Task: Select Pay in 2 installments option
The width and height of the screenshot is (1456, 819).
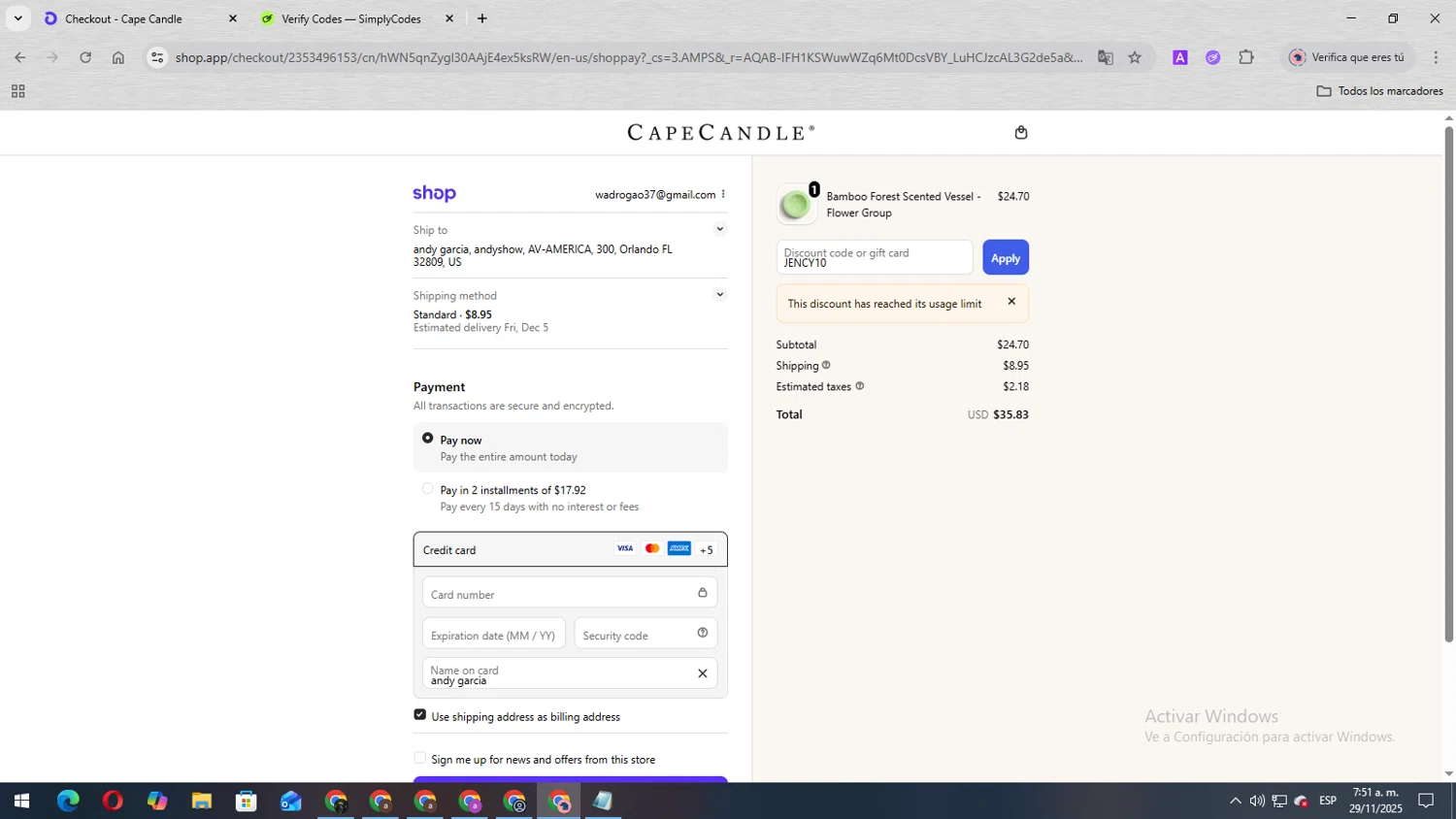Action: 427,489
